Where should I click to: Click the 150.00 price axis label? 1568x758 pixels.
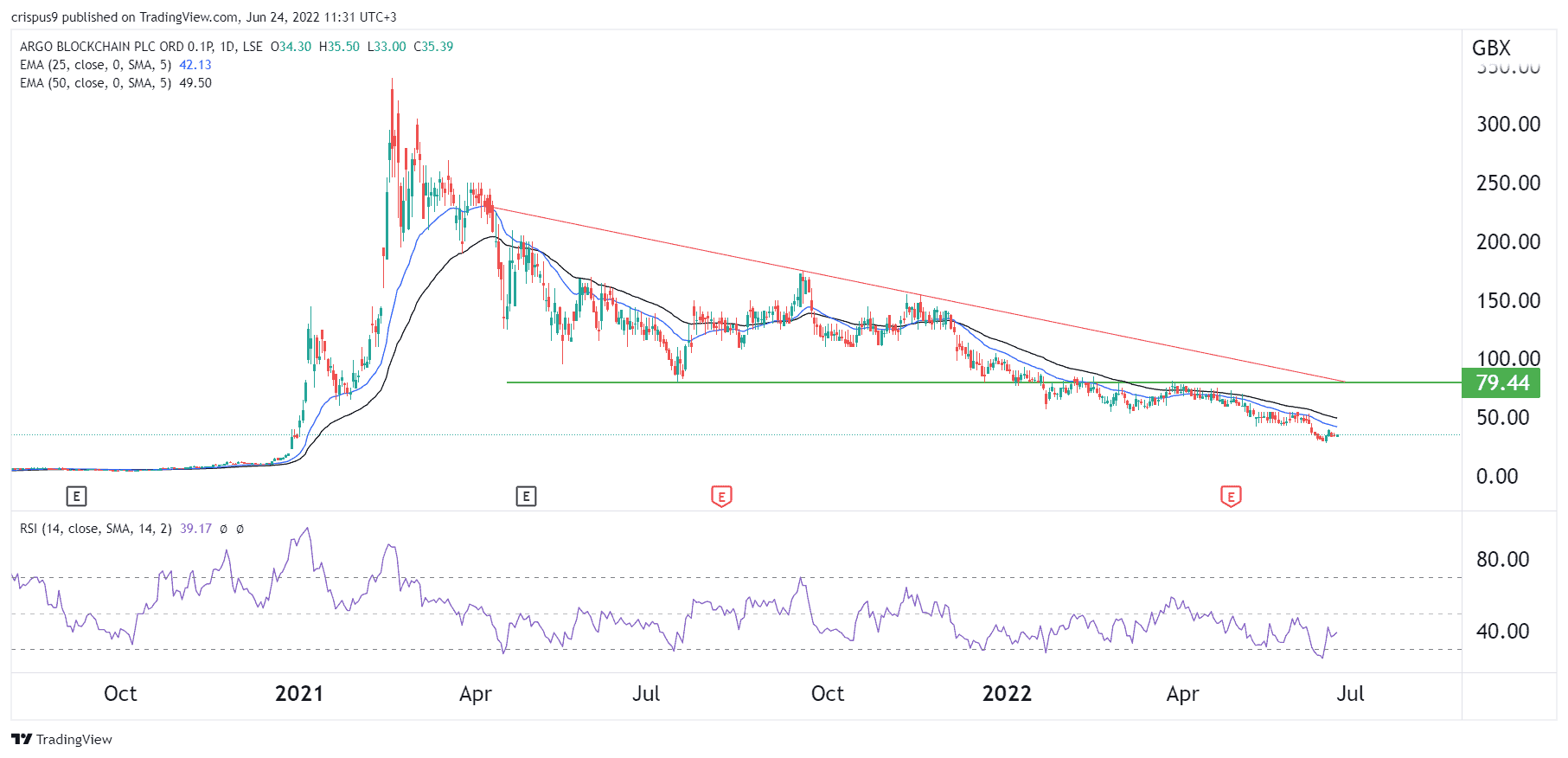point(1508,300)
